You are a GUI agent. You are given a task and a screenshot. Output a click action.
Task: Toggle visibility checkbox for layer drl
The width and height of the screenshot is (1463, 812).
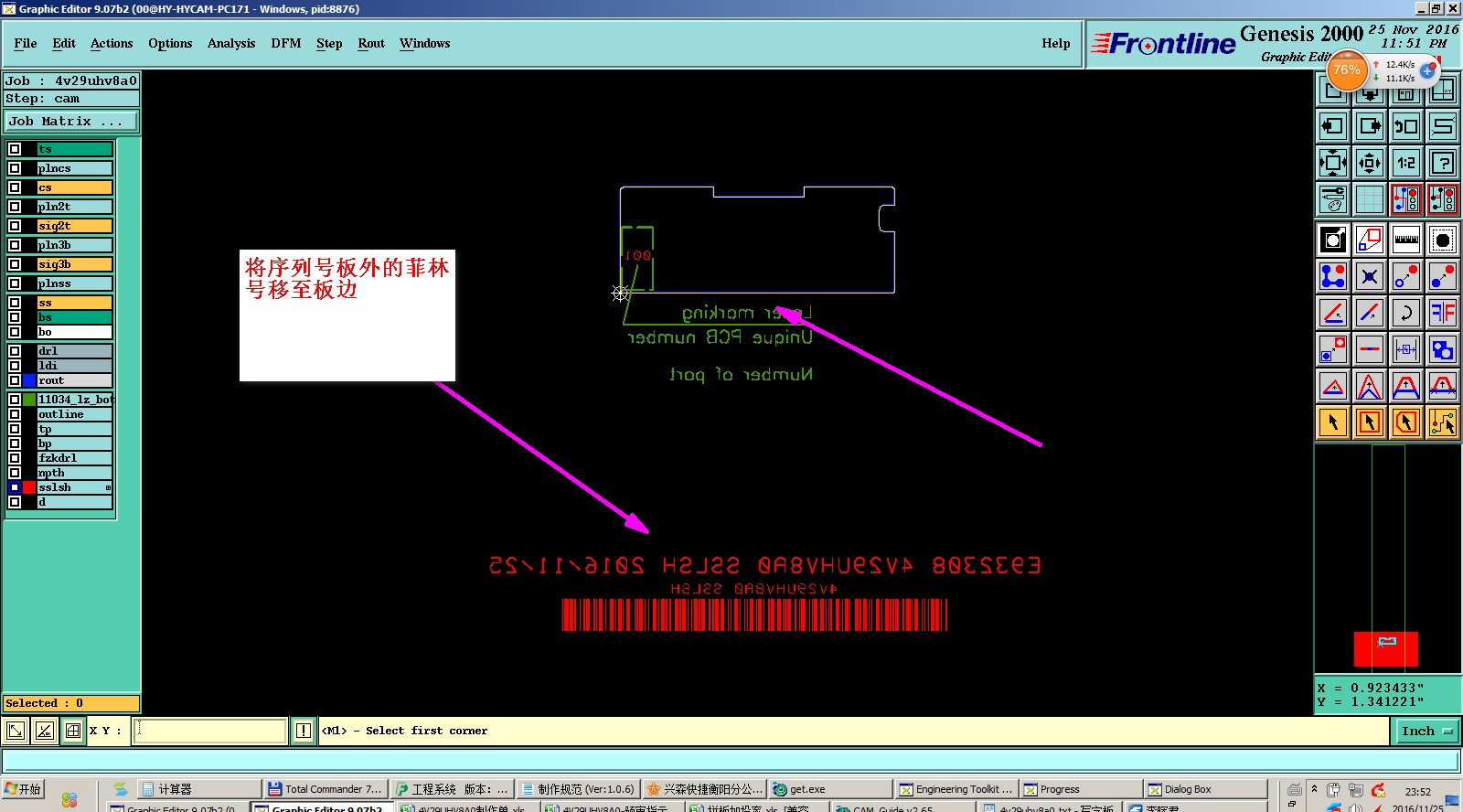(x=15, y=351)
